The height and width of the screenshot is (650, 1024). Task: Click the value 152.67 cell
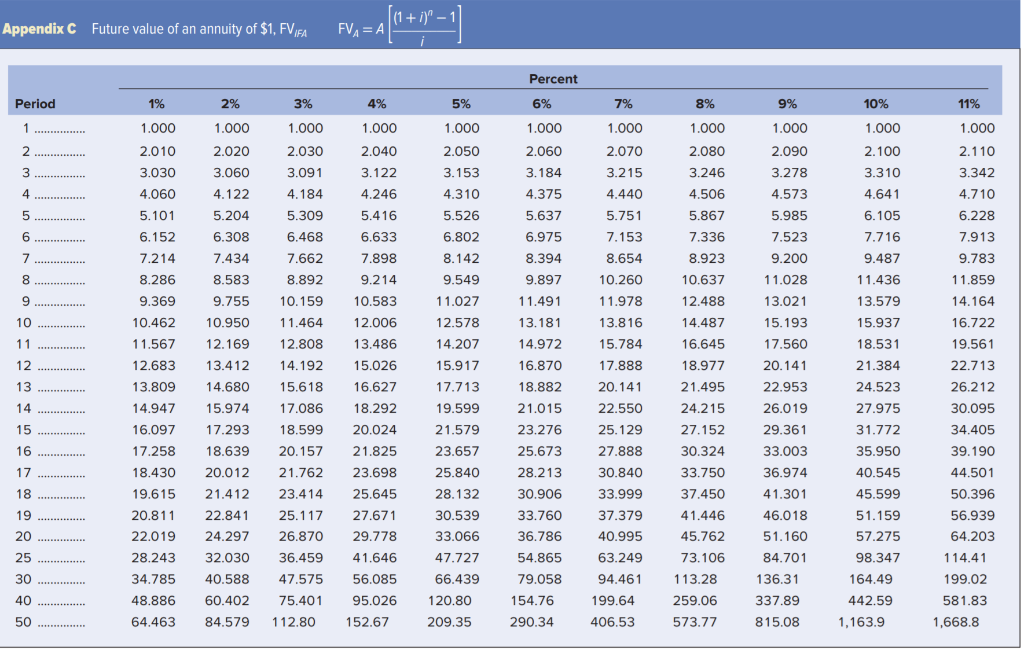coord(367,623)
